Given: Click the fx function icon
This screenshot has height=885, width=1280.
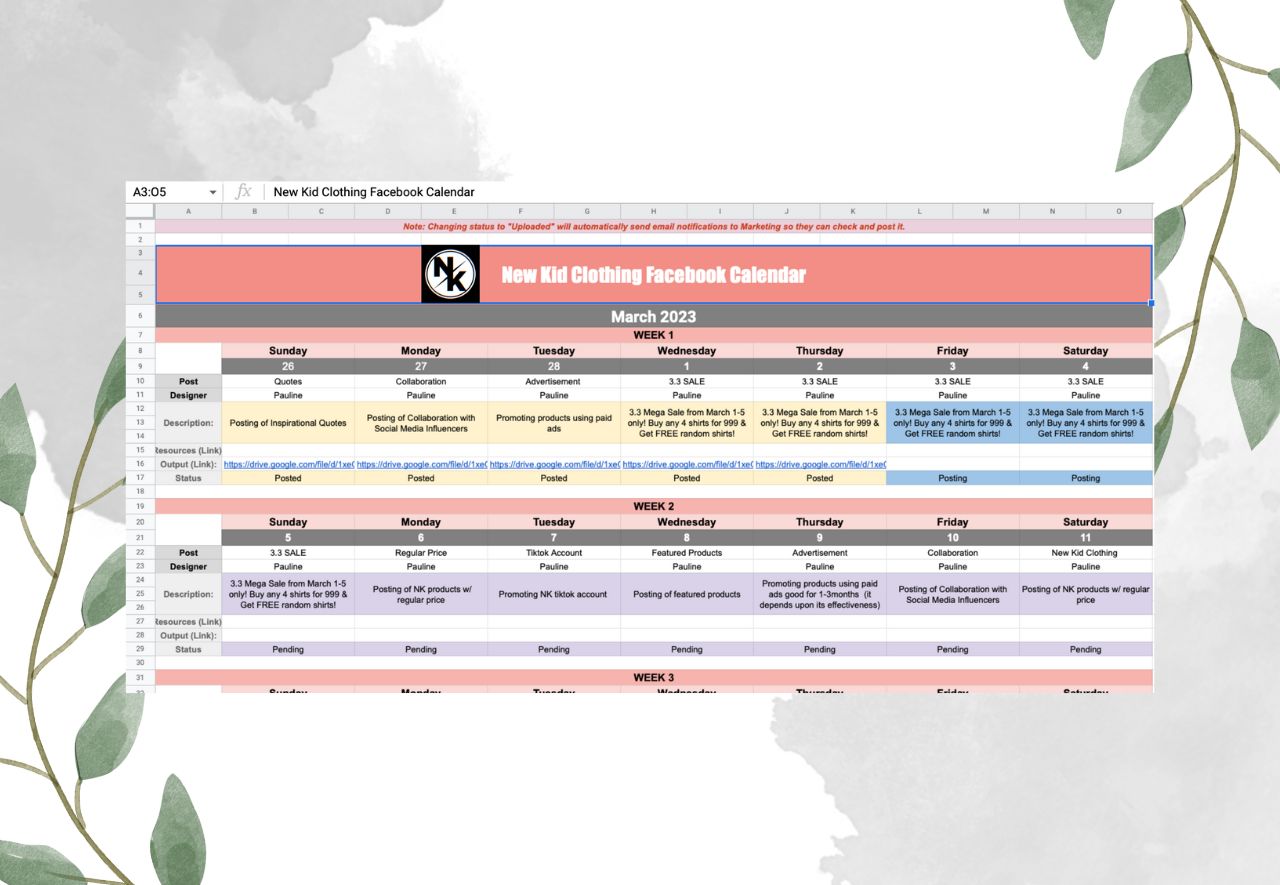Looking at the screenshot, I should [243, 192].
